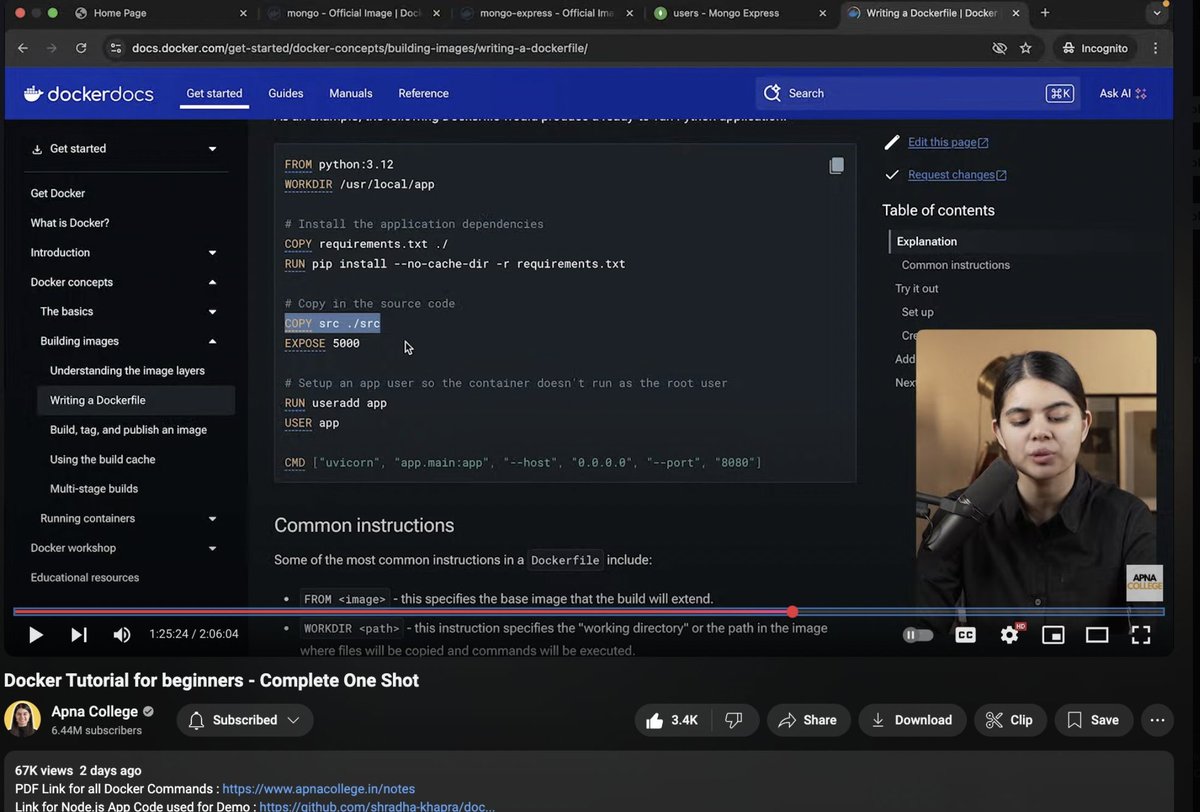Image resolution: width=1200 pixels, height=812 pixels.
Task: Open the GitHub shradha-khapra repo link
Action: [x=376, y=806]
